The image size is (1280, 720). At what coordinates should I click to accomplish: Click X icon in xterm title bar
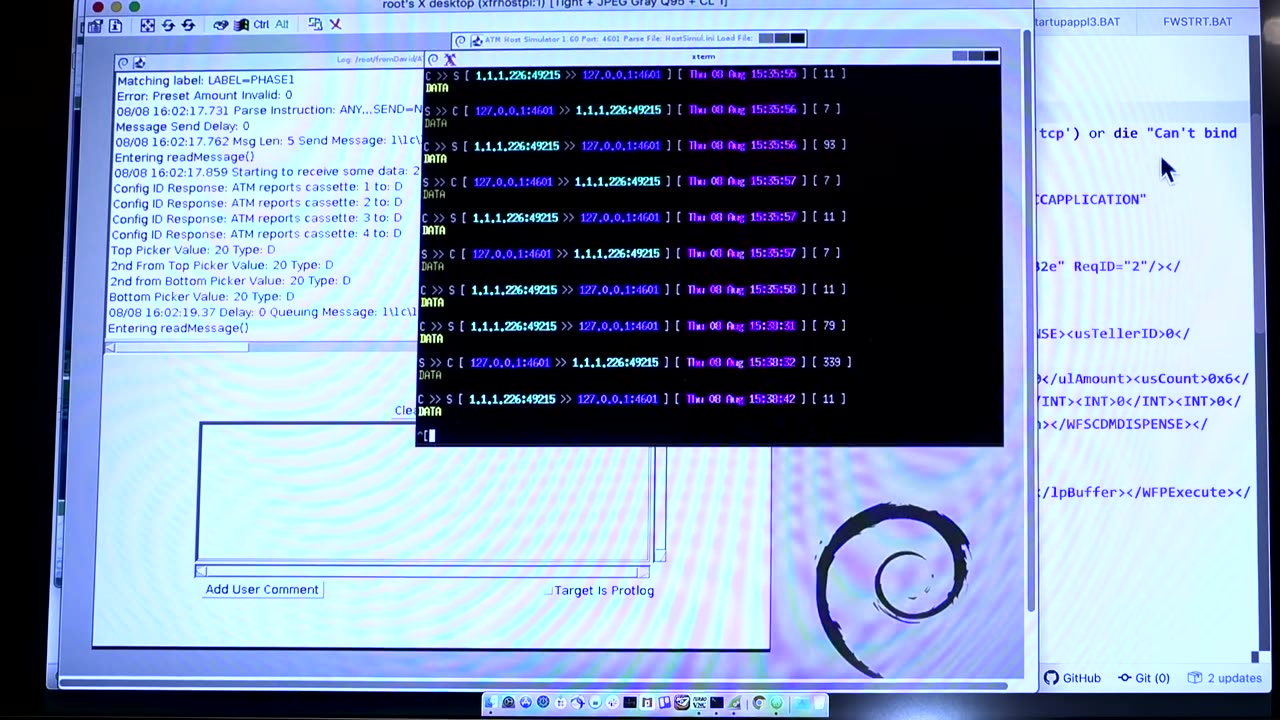coord(450,60)
